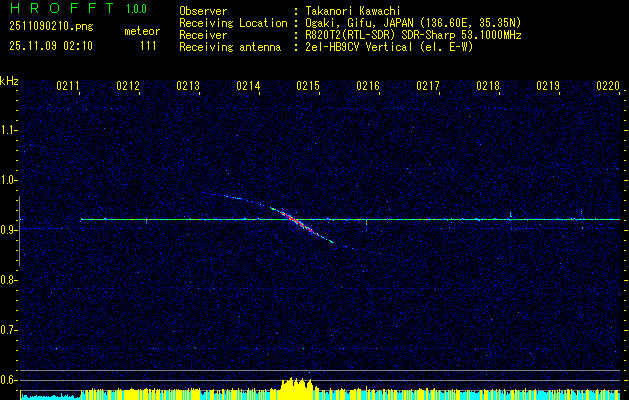Click time marker 0216
Screen dimensions: 629x400
(368, 85)
